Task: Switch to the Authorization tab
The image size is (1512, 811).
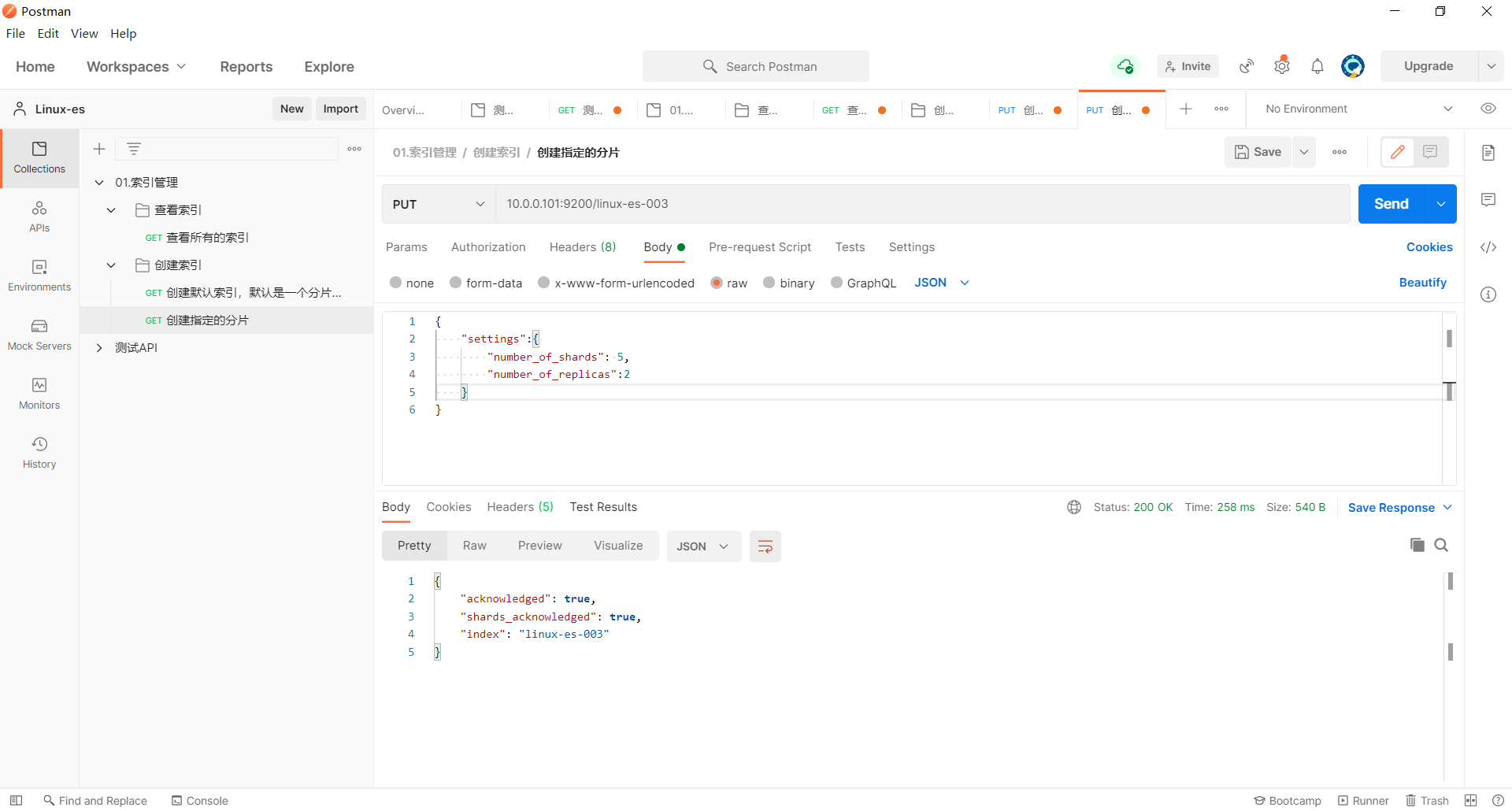Action: (488, 247)
